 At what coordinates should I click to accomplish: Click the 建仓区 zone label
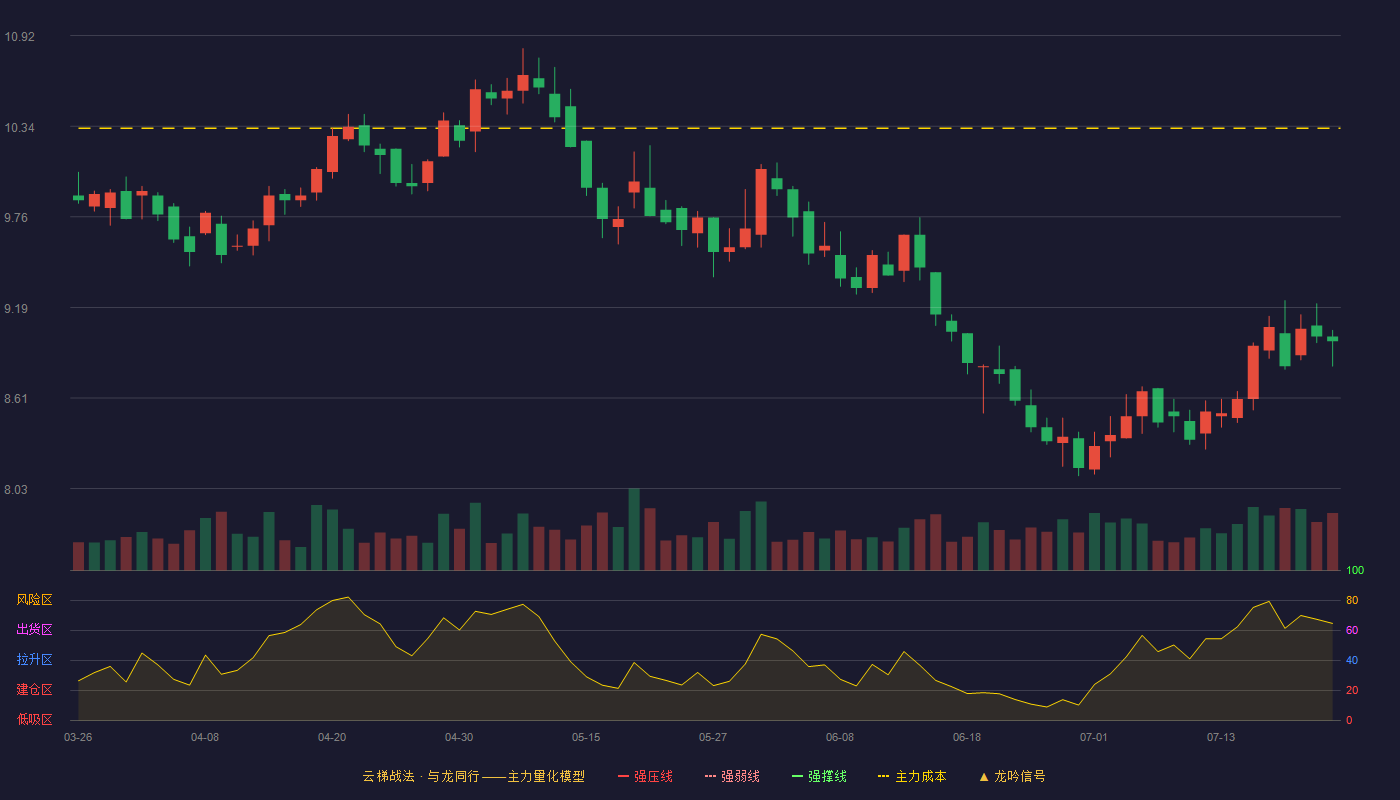pyautogui.click(x=34, y=690)
